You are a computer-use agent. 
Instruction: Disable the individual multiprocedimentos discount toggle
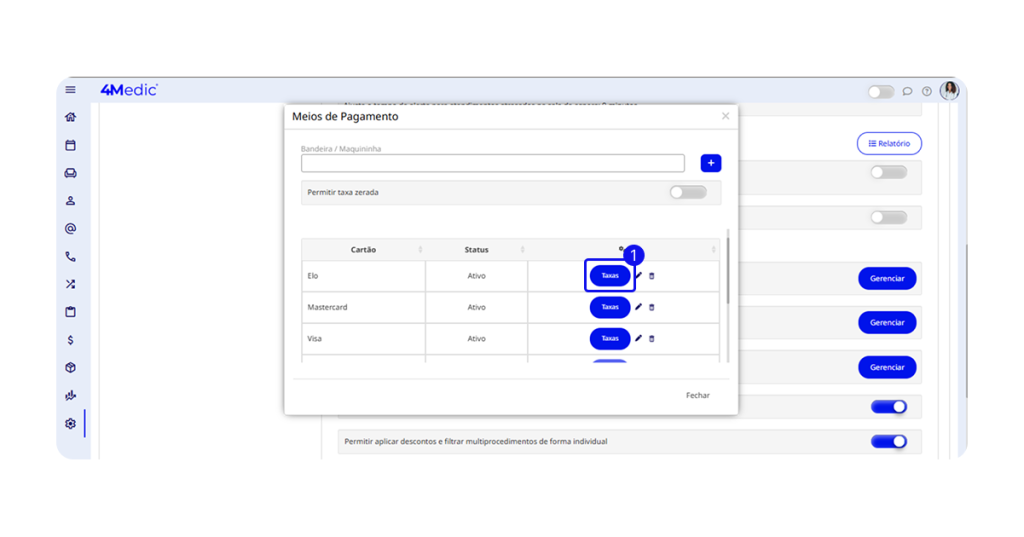pyautogui.click(x=888, y=441)
